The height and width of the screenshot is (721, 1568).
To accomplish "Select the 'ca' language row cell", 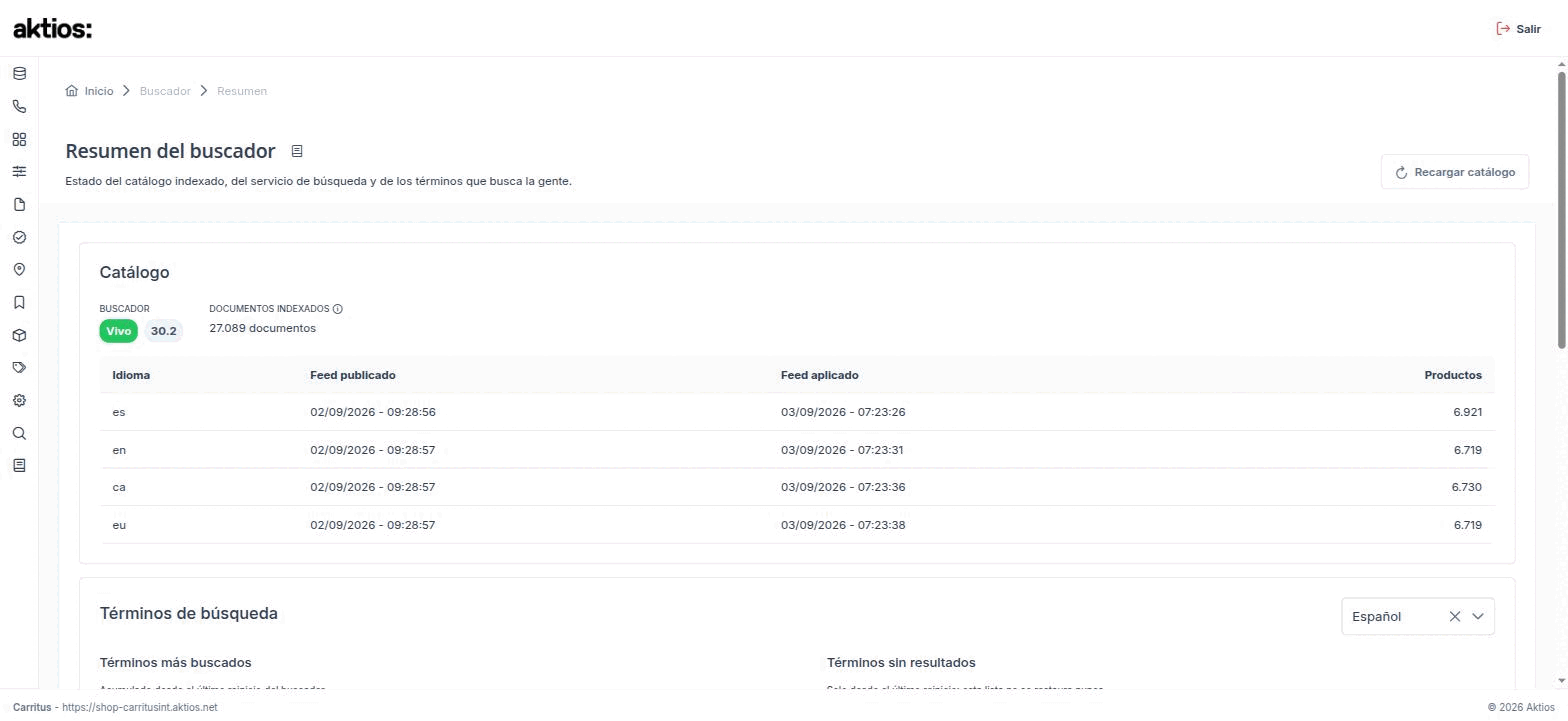I will 119,487.
